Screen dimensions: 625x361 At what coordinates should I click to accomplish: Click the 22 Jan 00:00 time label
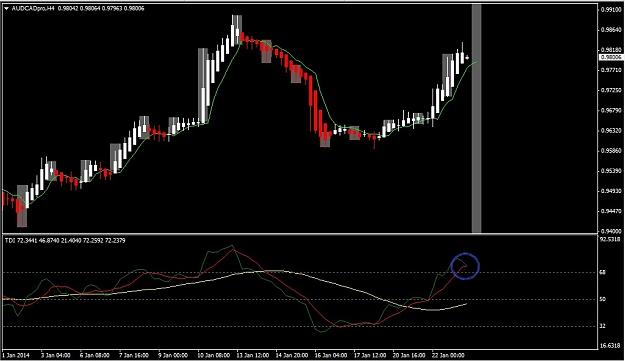click(448, 355)
